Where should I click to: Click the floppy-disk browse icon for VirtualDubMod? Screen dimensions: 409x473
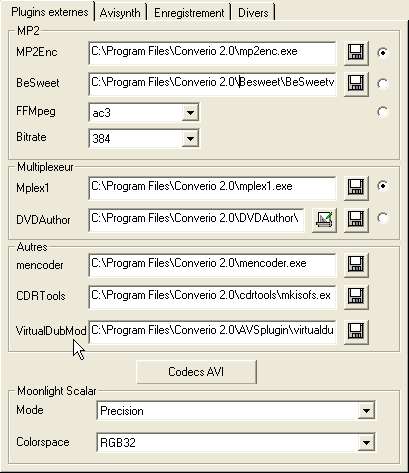(x=356, y=331)
